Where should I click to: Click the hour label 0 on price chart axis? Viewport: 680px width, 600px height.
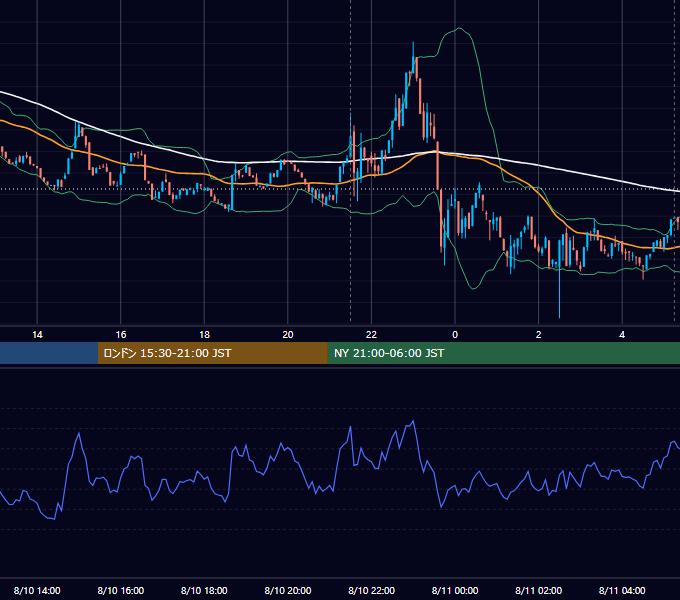(455, 335)
